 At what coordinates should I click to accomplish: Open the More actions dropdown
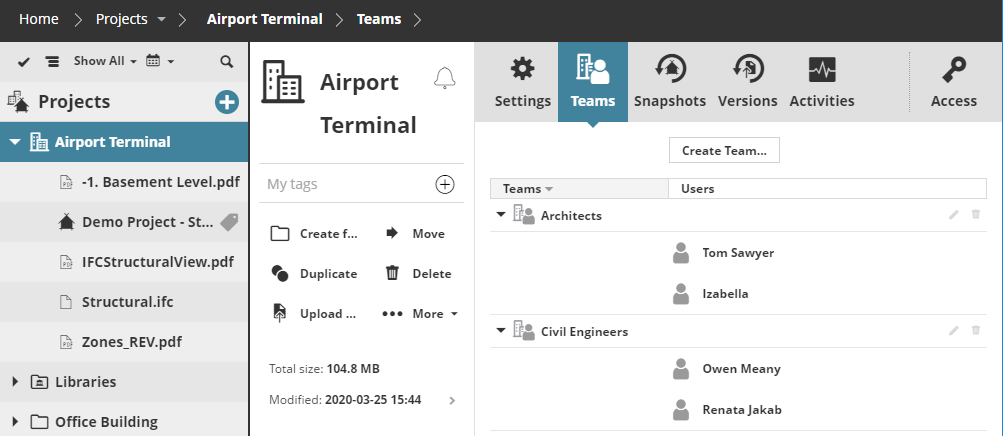(420, 314)
